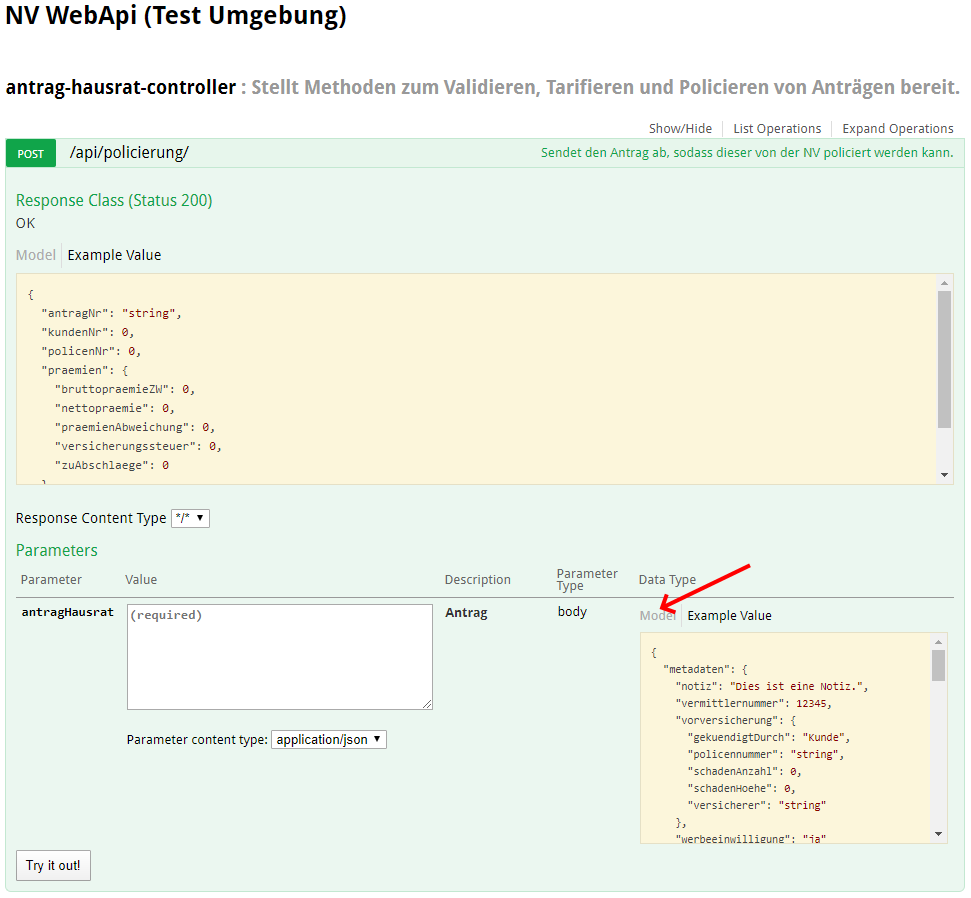Viewport: 971px width, 898px height.
Task: Select Example Value tab under Response Class
Action: [x=114, y=255]
